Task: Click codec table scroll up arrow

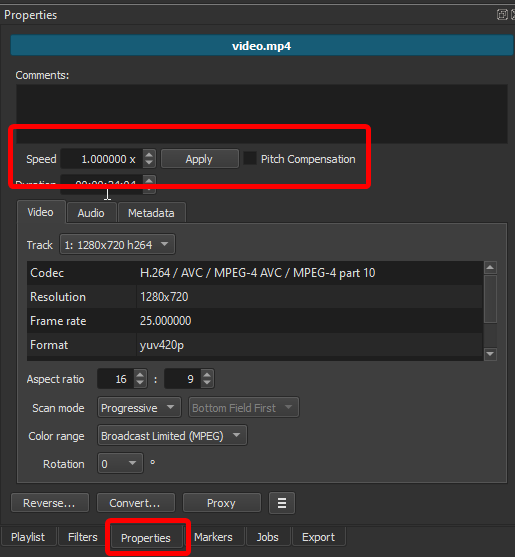Action: click(490, 267)
